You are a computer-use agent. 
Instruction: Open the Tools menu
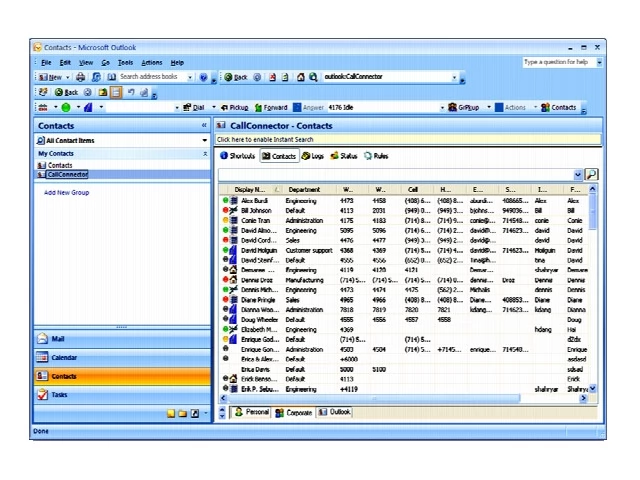(x=125, y=62)
